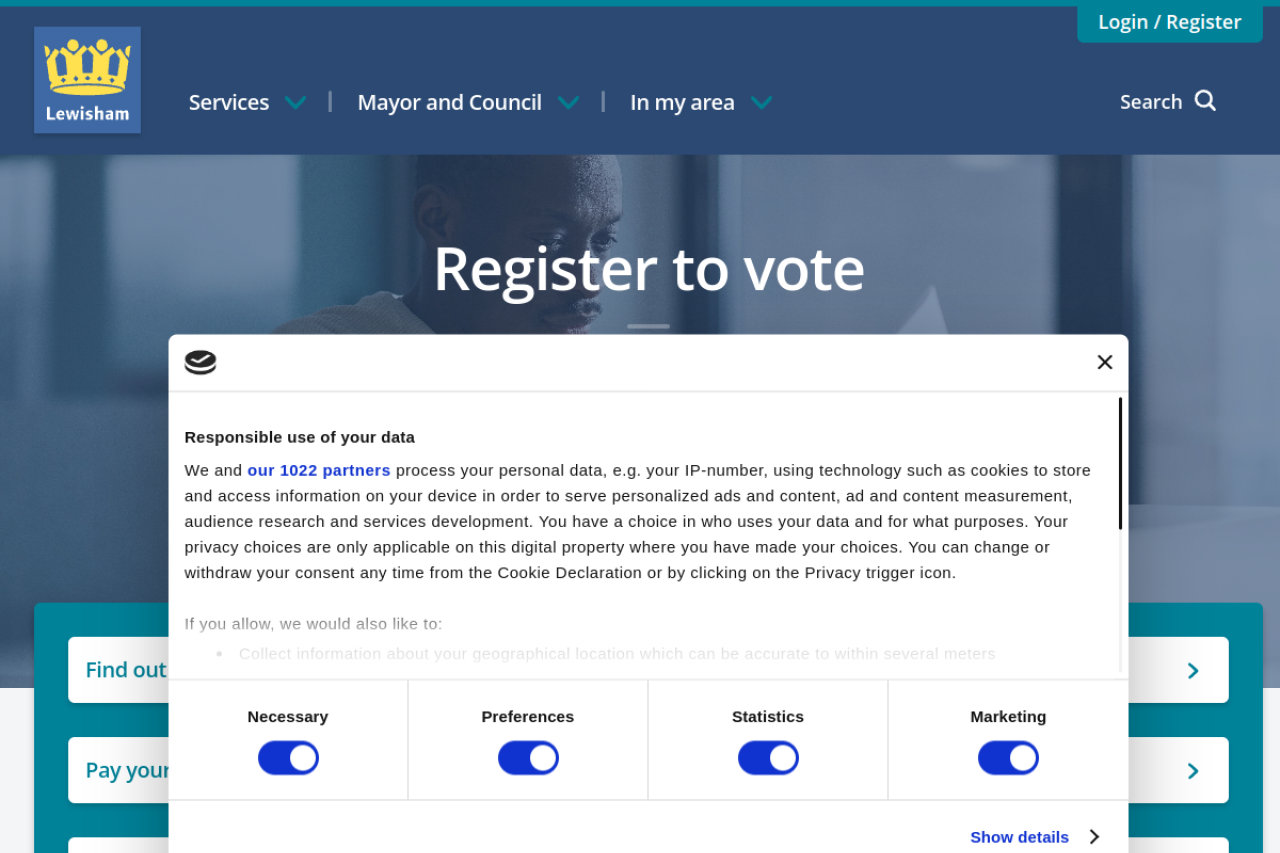Click the right arrow on the Find out card
1280x853 pixels.
[x=1193, y=671]
